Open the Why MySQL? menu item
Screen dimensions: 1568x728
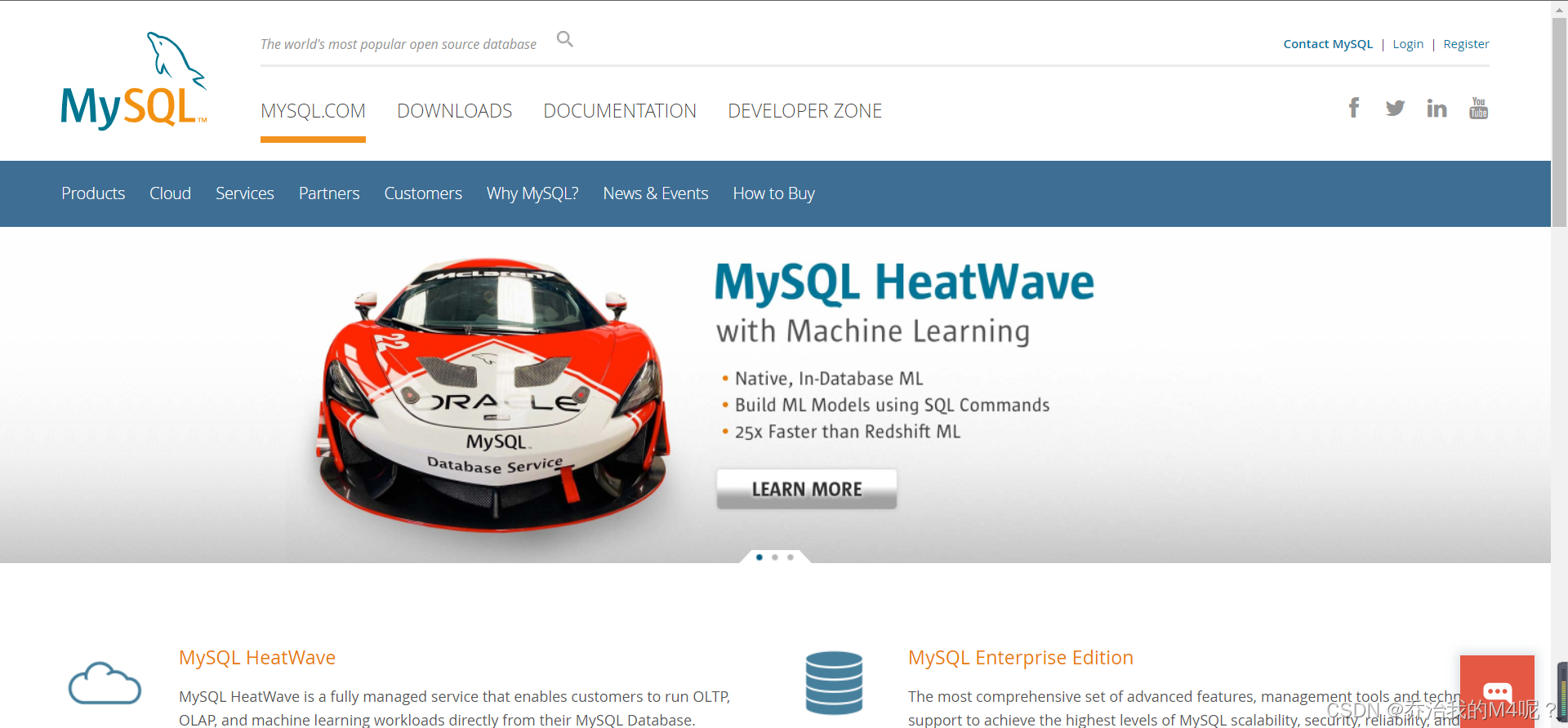click(532, 193)
